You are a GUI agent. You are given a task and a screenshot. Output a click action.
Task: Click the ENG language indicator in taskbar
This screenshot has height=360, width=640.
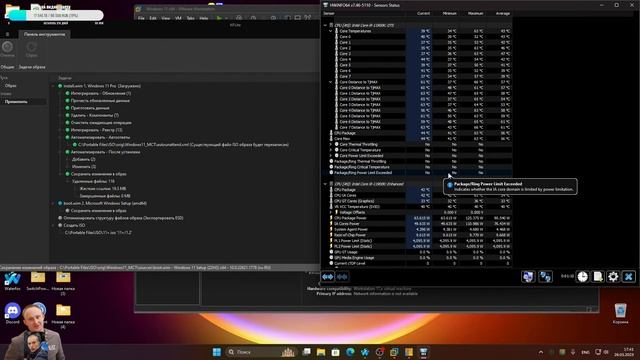pyautogui.click(x=585, y=352)
